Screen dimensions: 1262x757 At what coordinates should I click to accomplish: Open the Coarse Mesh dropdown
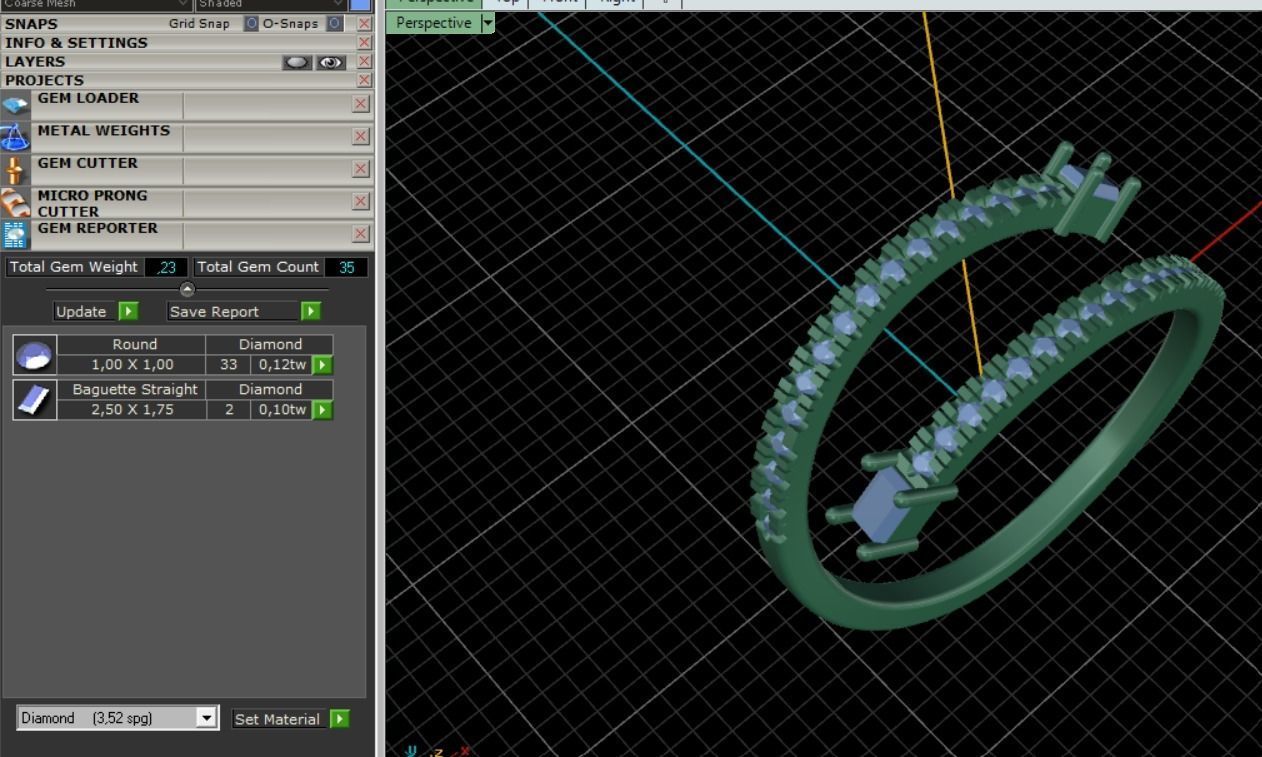pyautogui.click(x=95, y=4)
